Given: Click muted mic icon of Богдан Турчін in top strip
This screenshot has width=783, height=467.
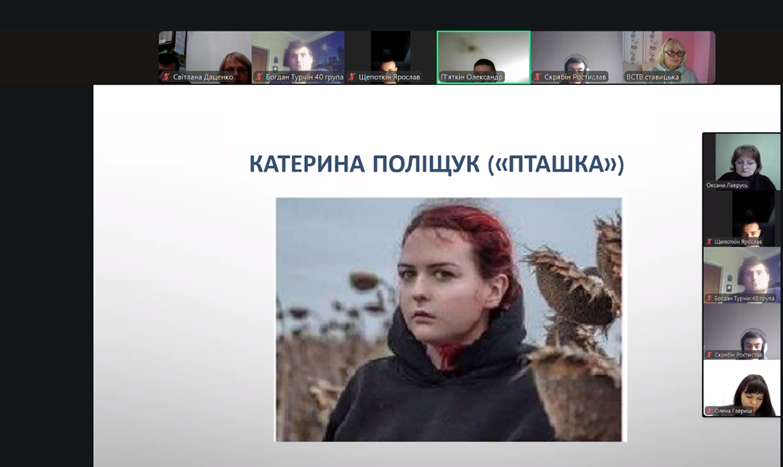Looking at the screenshot, I should click(259, 77).
